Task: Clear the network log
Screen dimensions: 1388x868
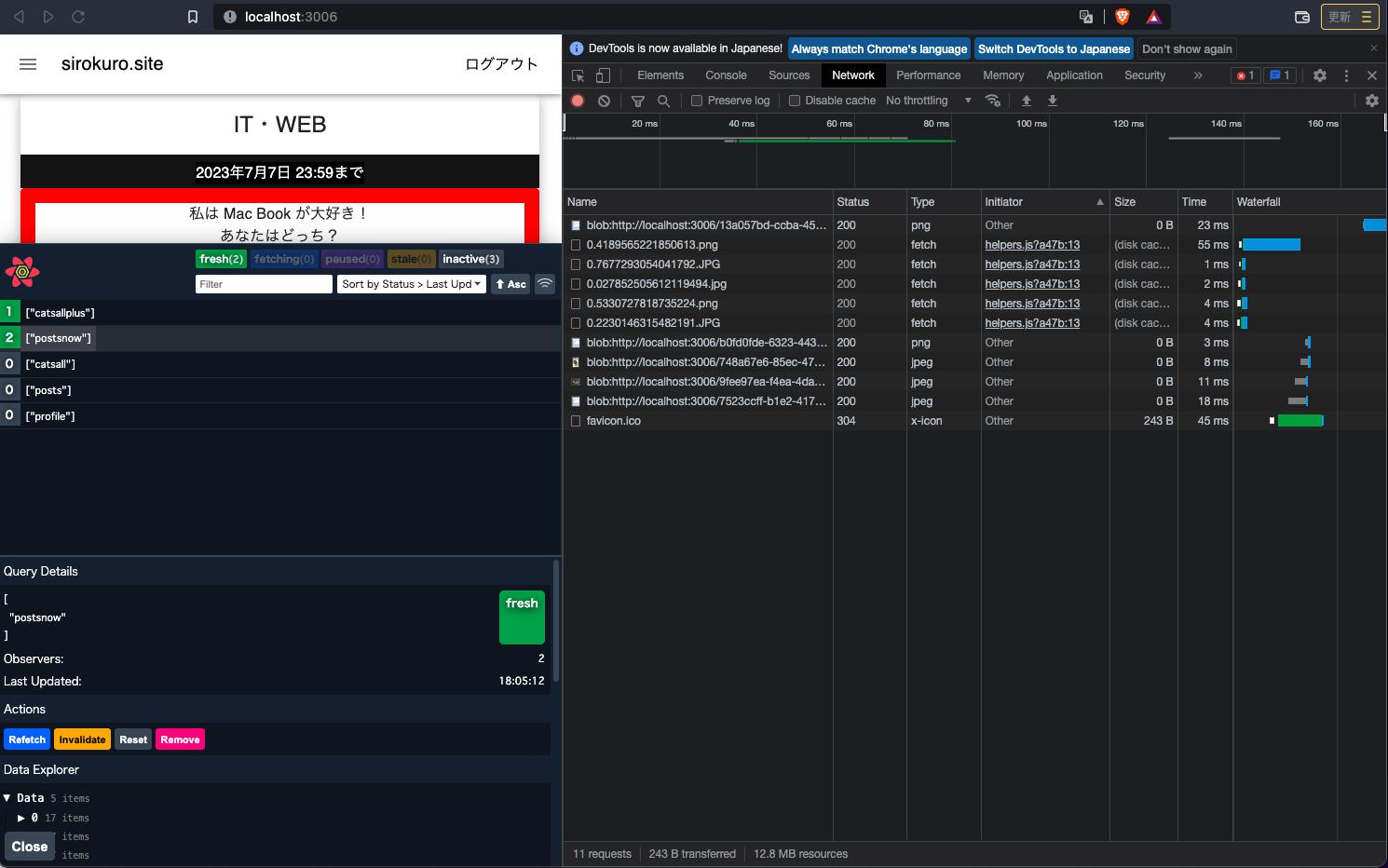Action: click(604, 101)
